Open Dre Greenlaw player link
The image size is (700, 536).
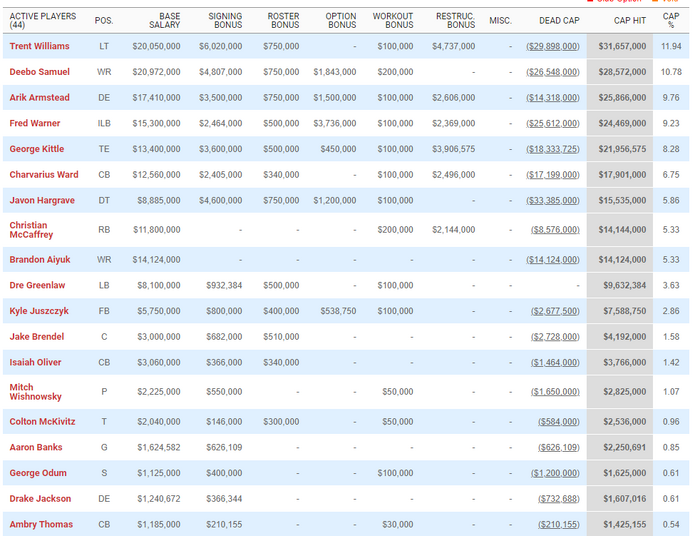[x=37, y=285]
